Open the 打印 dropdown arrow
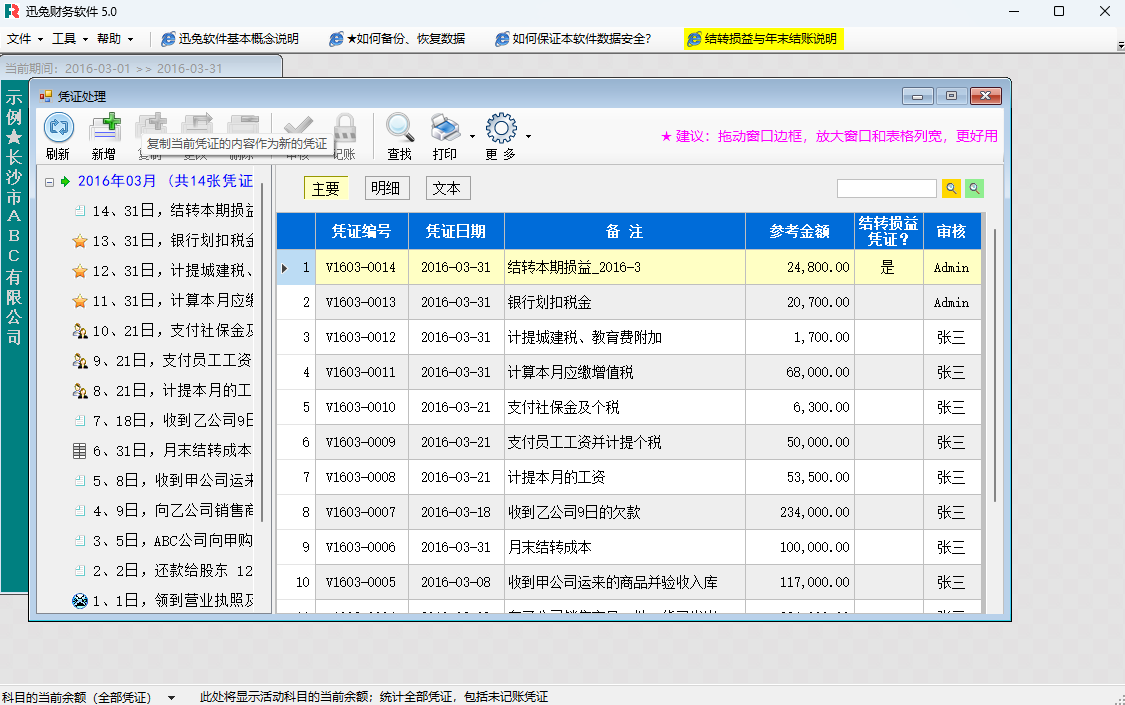Screen dimensions: 1125x705 470,136
